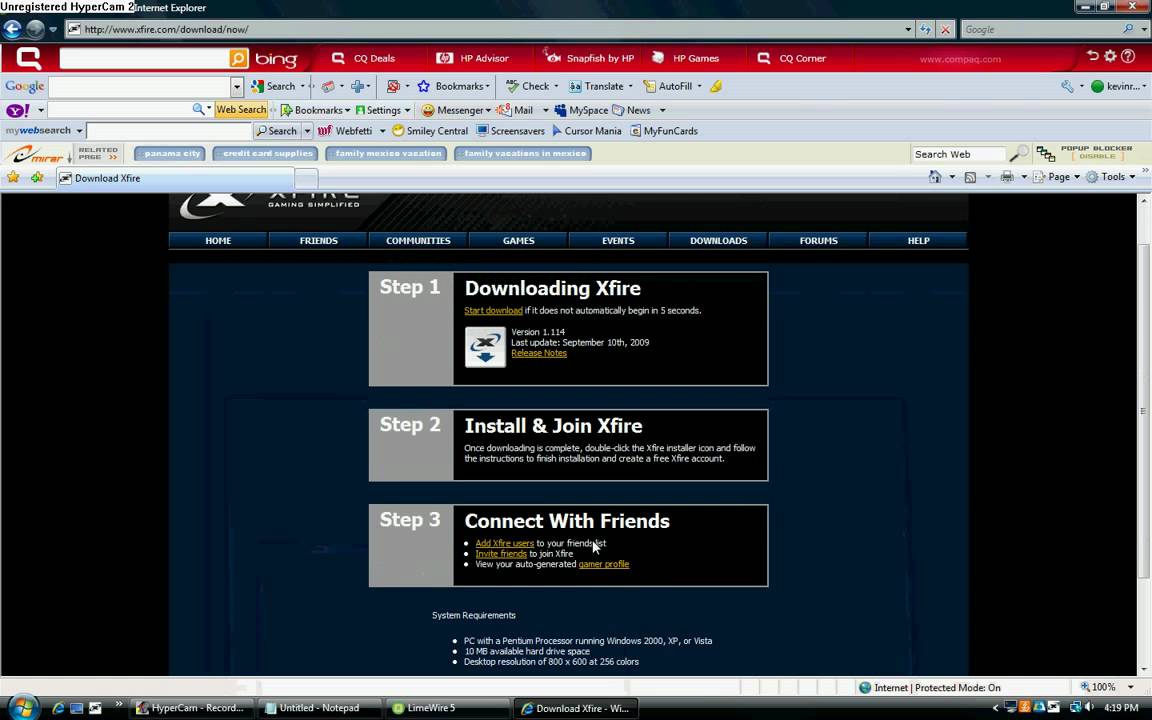Click the Compaq Q logo on red toolbar
This screenshot has height=720, width=1152.
[x=29, y=58]
